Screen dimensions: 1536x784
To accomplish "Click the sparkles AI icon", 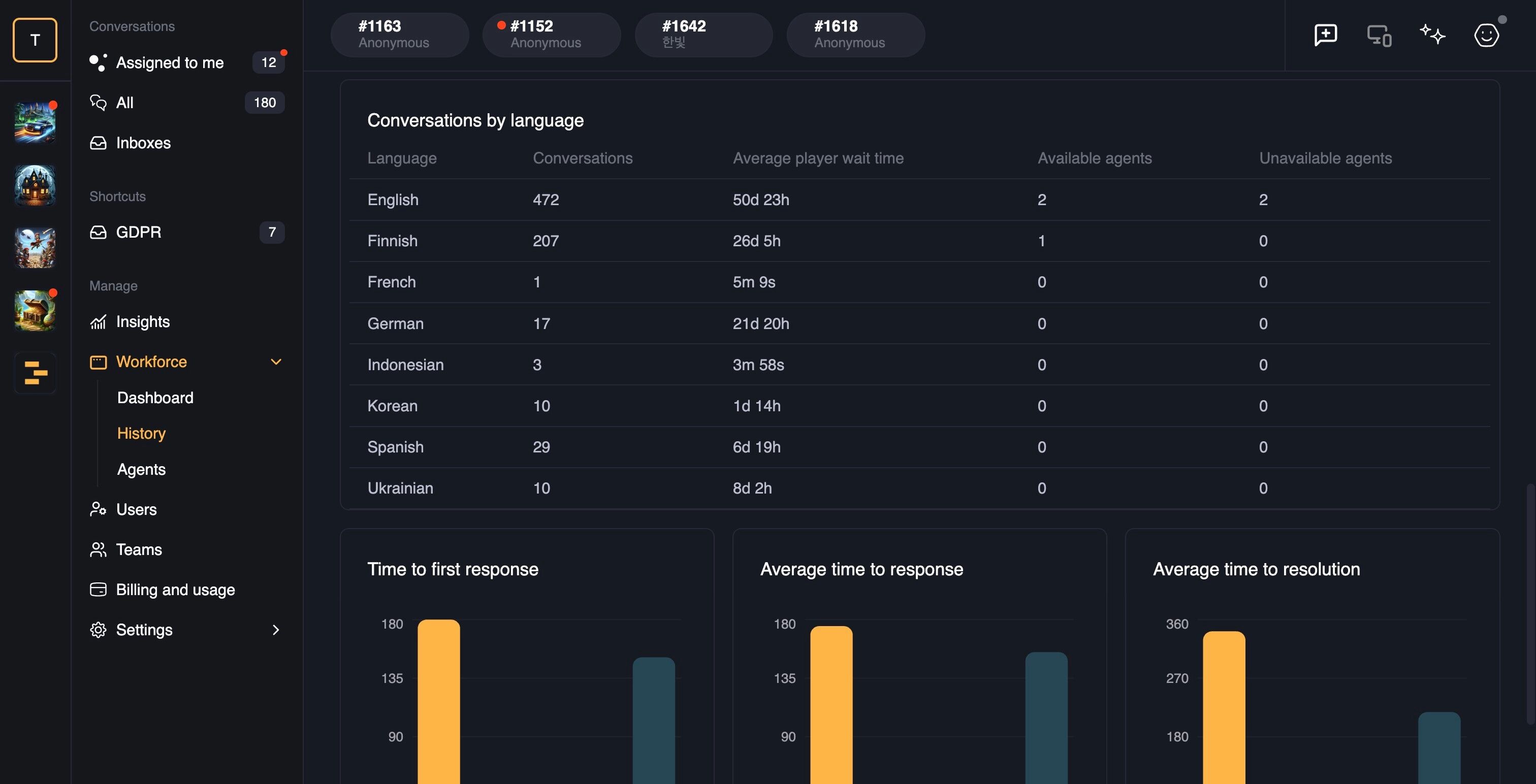I will 1432,35.
